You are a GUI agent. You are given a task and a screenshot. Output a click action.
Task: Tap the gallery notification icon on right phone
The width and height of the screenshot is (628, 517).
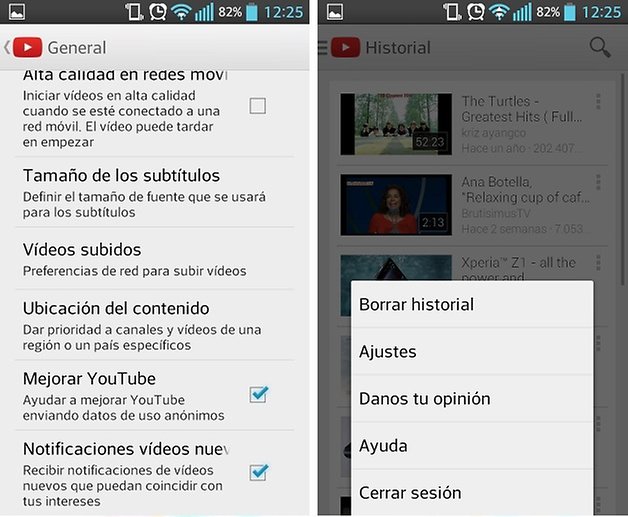click(335, 12)
